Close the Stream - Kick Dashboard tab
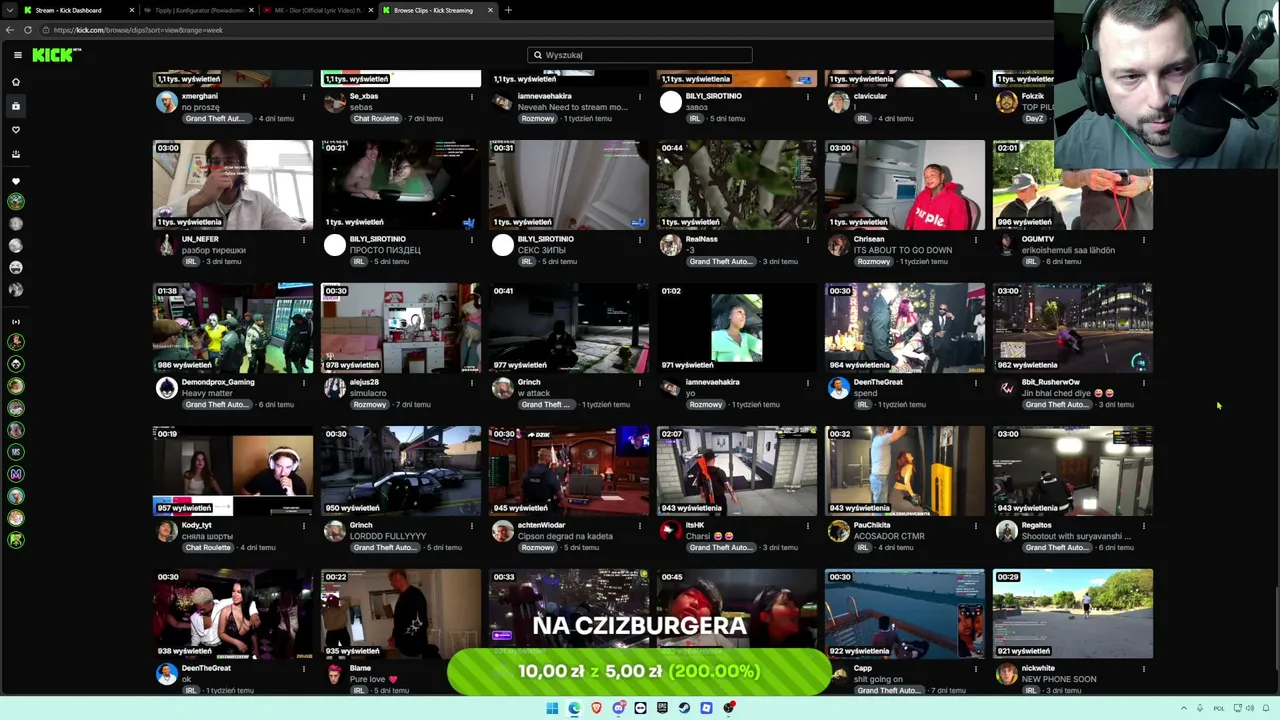This screenshot has width=1280, height=720. (131, 10)
